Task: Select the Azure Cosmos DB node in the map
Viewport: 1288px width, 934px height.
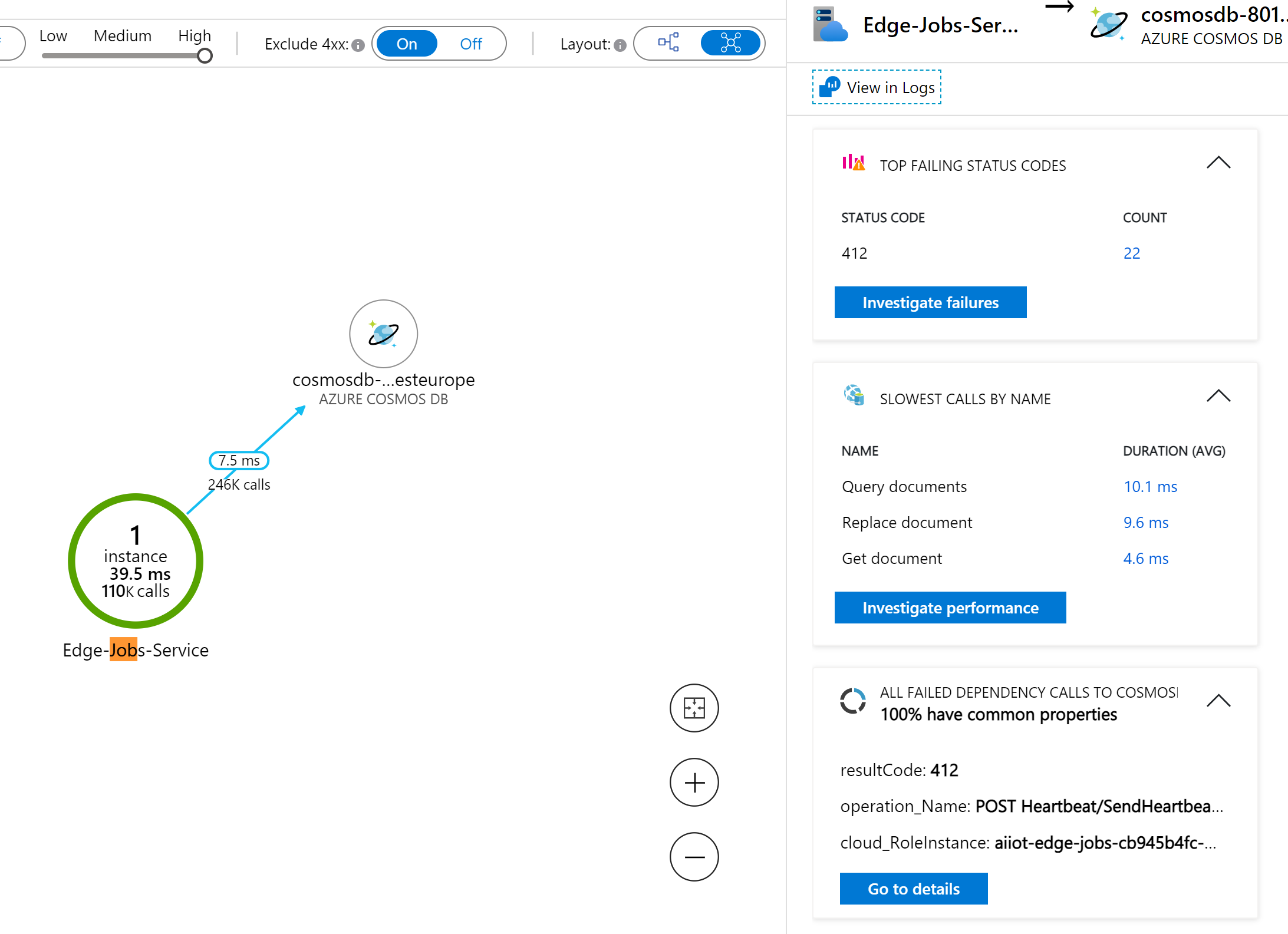Action: [x=383, y=334]
